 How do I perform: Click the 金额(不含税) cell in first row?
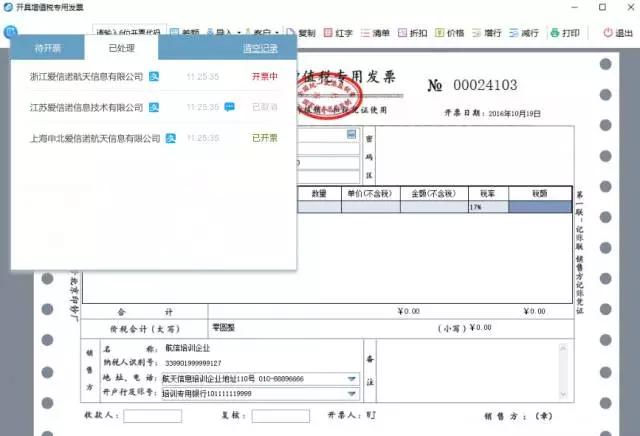point(434,207)
